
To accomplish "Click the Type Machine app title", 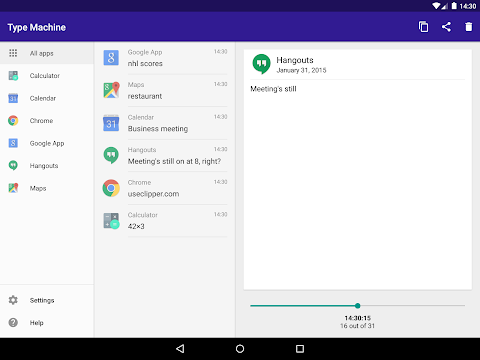I will tap(37, 27).
